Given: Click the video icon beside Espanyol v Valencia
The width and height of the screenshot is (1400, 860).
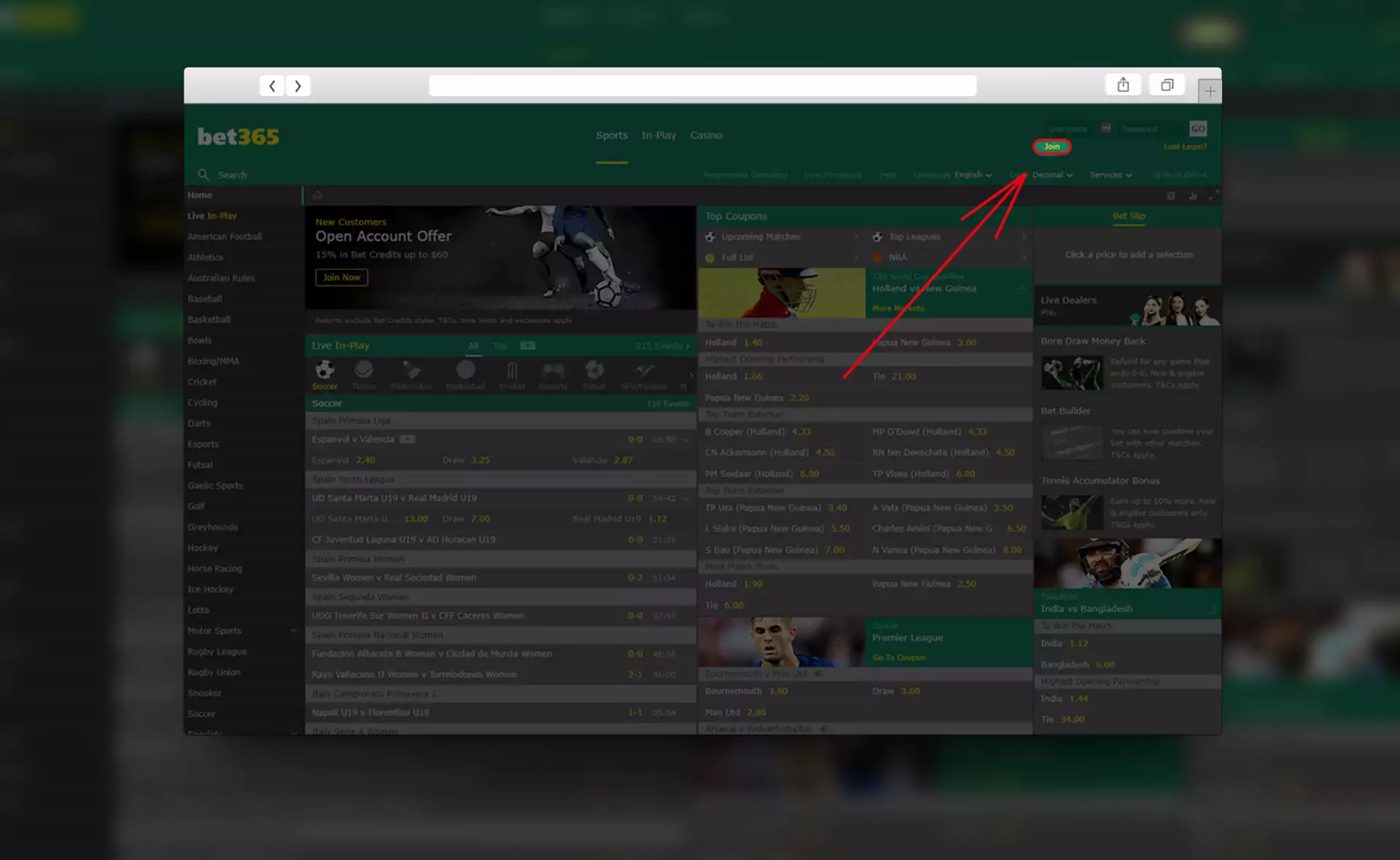Looking at the screenshot, I should coord(408,439).
